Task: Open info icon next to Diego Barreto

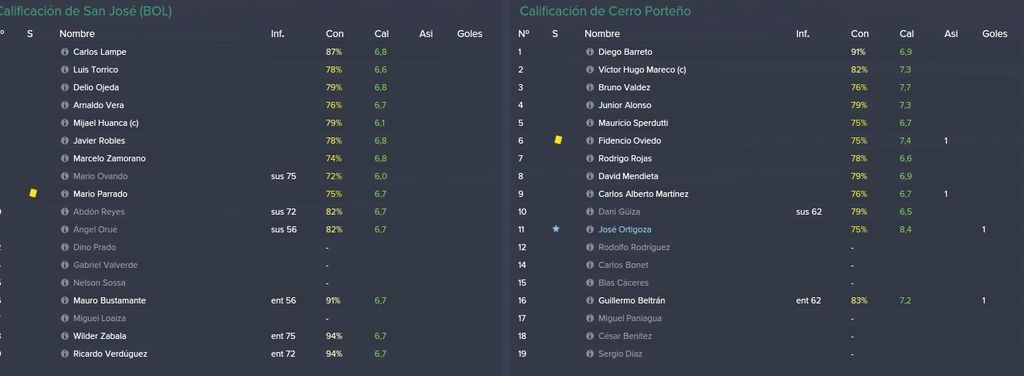Action: pyautogui.click(x=590, y=52)
